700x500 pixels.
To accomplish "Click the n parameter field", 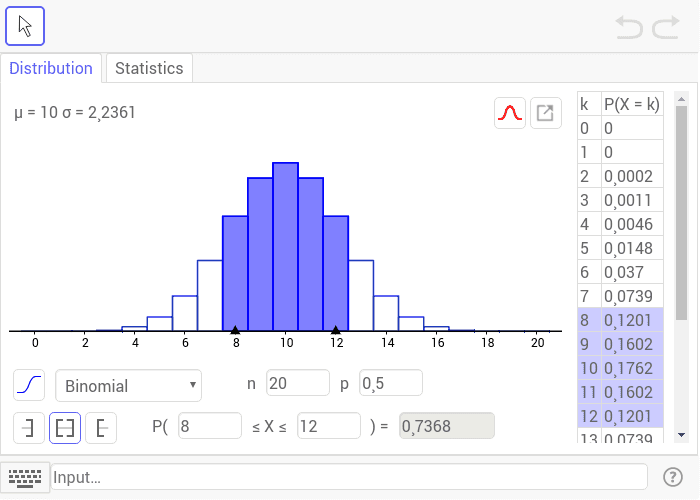I will pos(298,383).
